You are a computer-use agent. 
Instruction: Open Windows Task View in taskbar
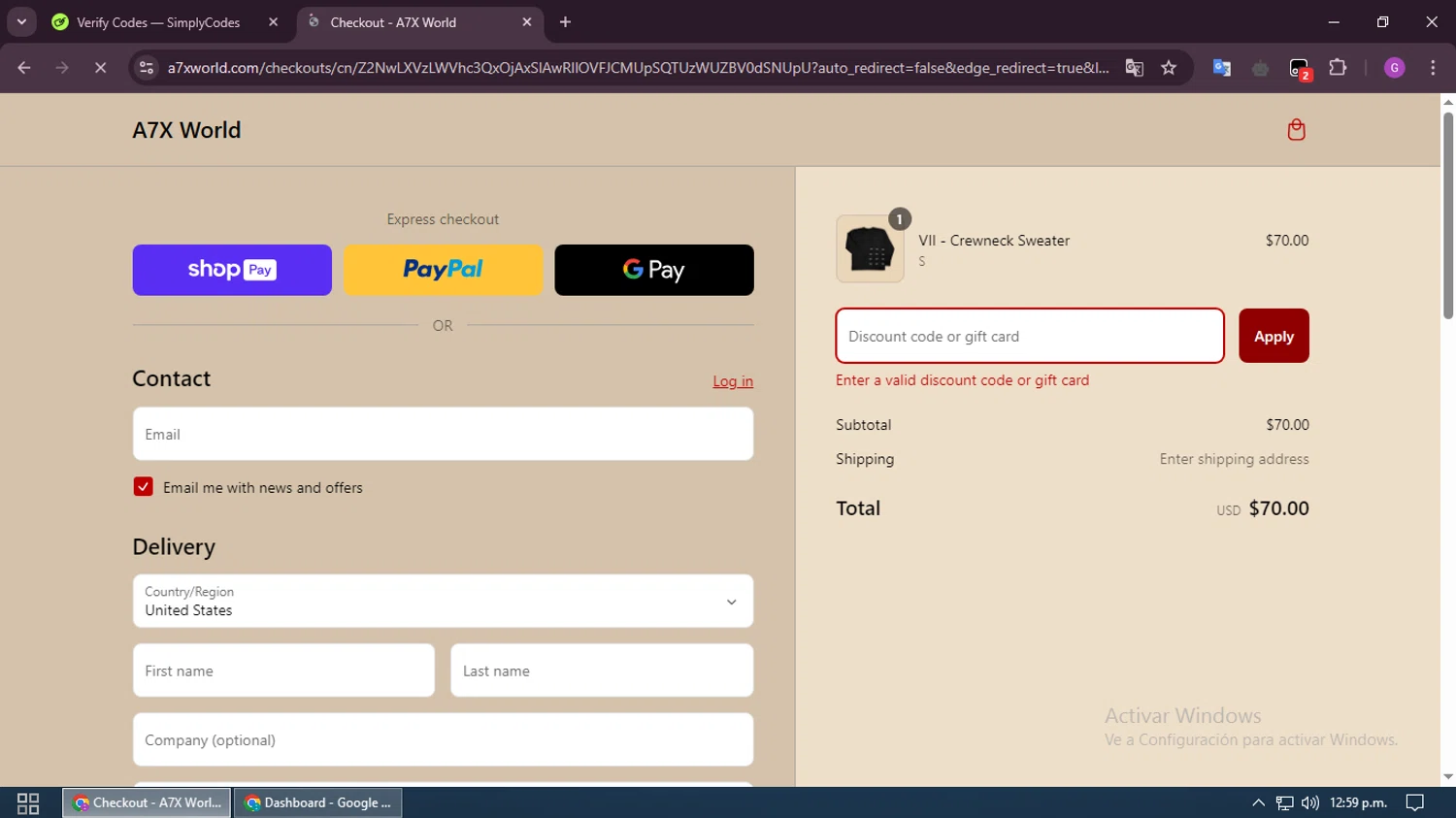(x=28, y=803)
